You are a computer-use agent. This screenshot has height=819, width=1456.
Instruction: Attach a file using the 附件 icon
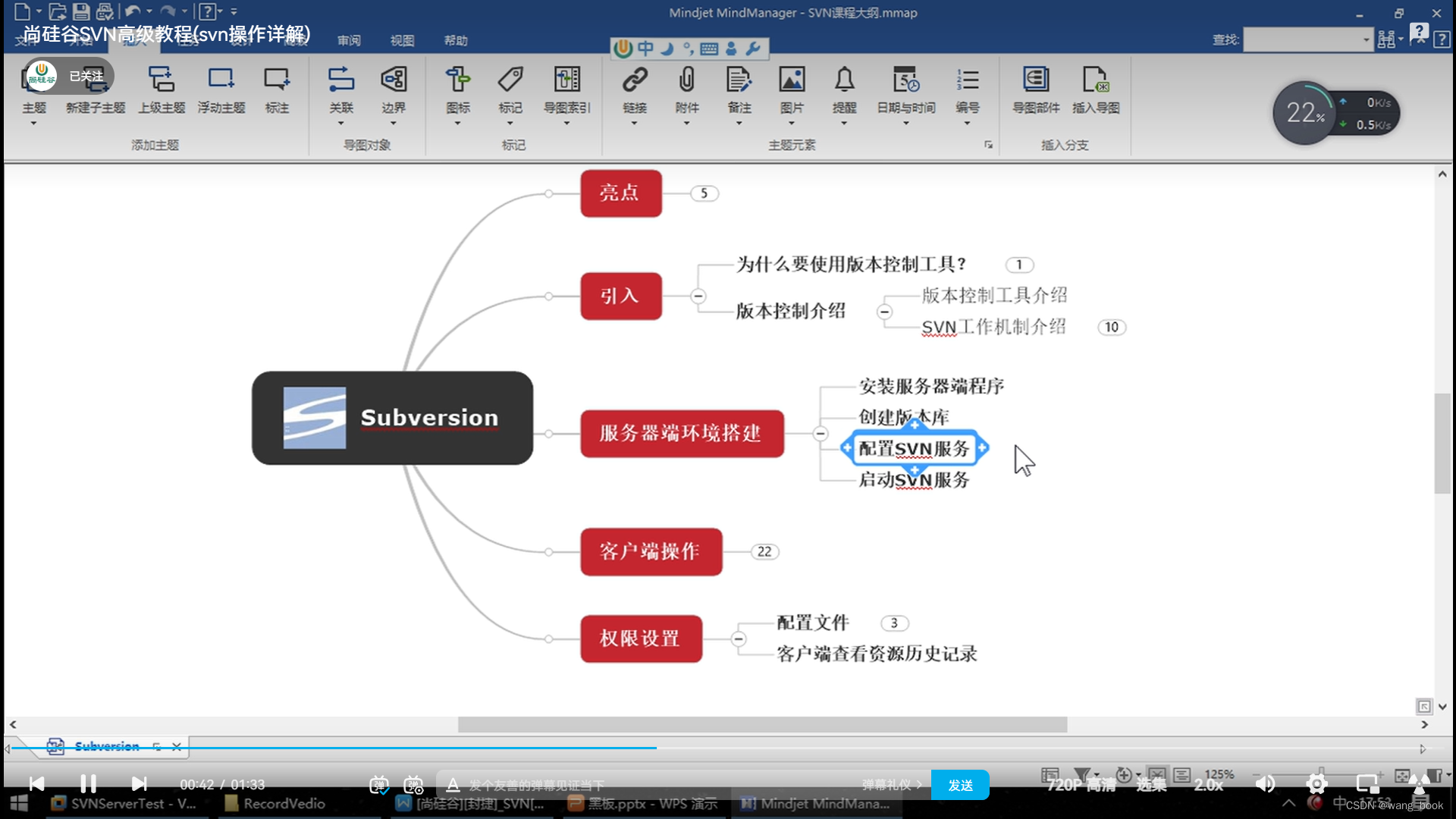[x=686, y=87]
